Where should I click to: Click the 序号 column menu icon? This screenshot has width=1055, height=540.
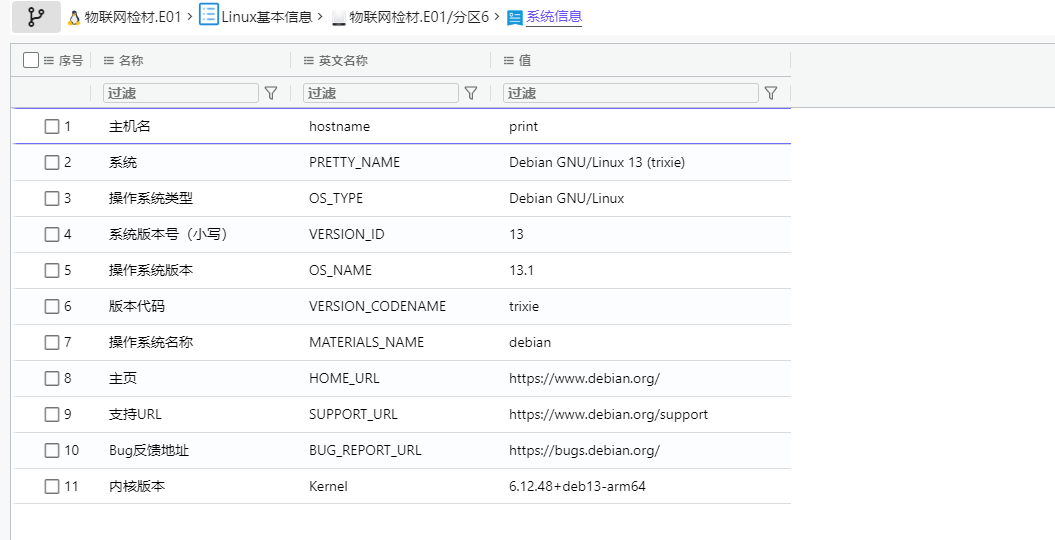click(48, 61)
